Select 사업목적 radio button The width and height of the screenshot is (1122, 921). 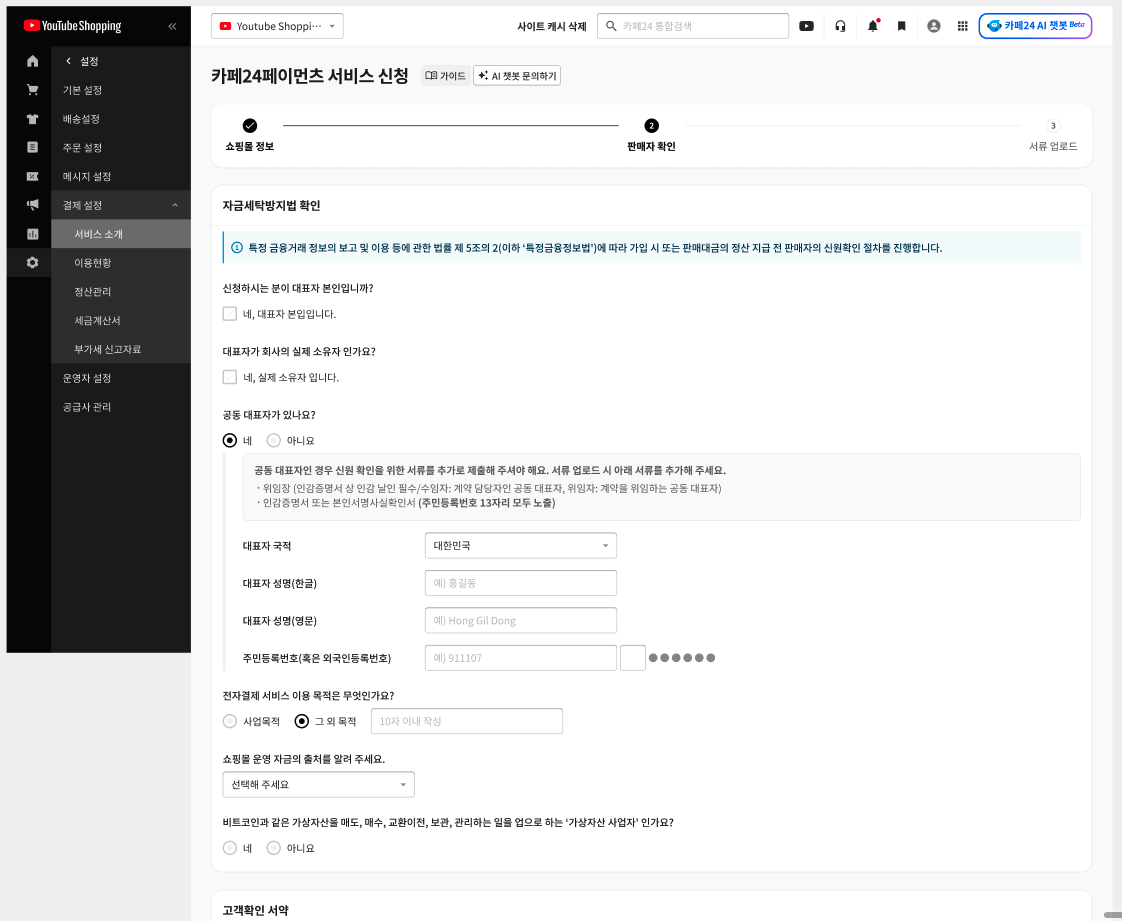[x=230, y=721]
